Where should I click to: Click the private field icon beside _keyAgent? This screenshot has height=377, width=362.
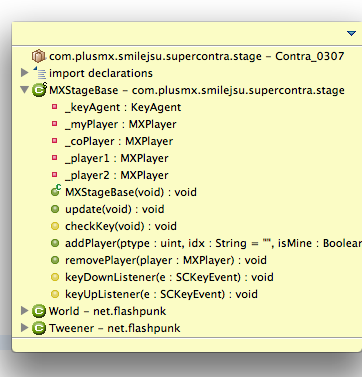coord(55,107)
